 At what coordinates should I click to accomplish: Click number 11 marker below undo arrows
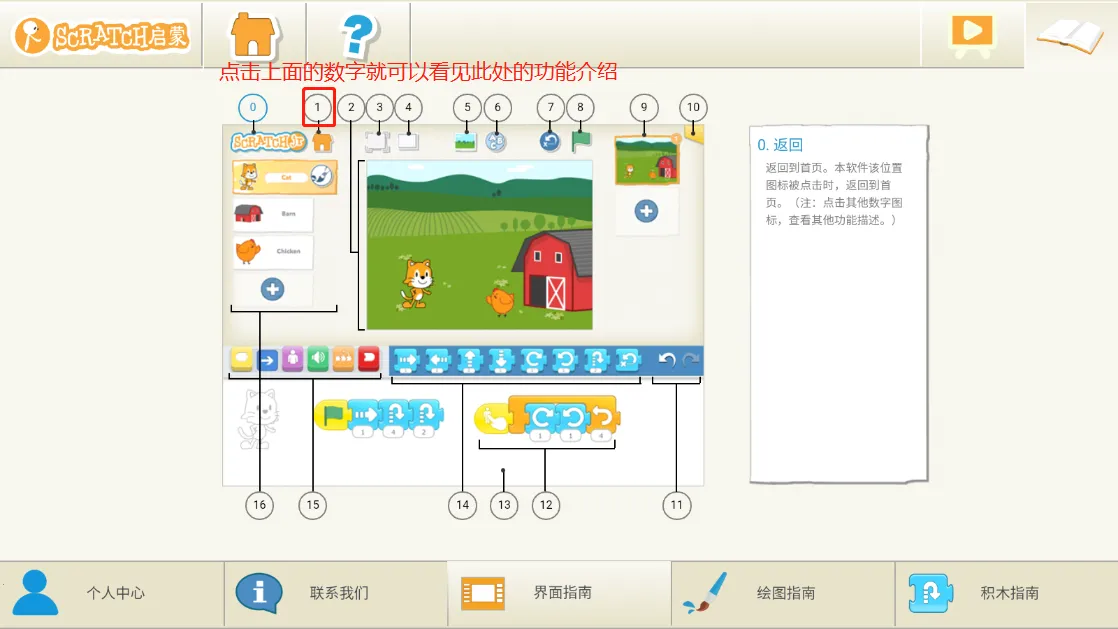point(677,505)
